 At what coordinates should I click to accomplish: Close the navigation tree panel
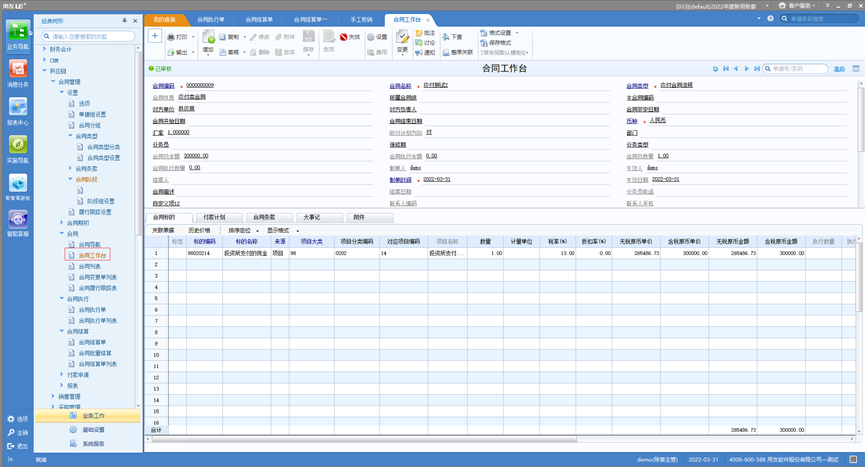point(135,20)
